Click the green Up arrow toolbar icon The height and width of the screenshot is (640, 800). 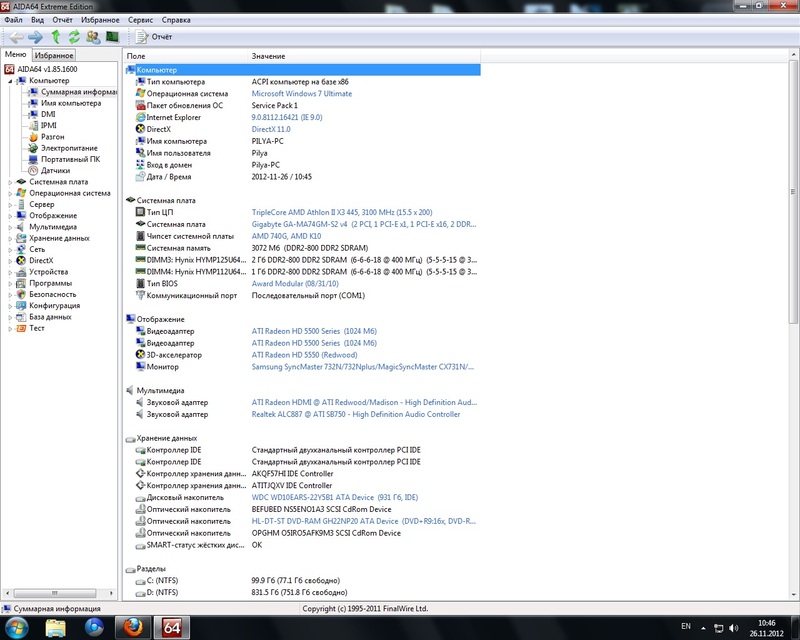point(56,37)
